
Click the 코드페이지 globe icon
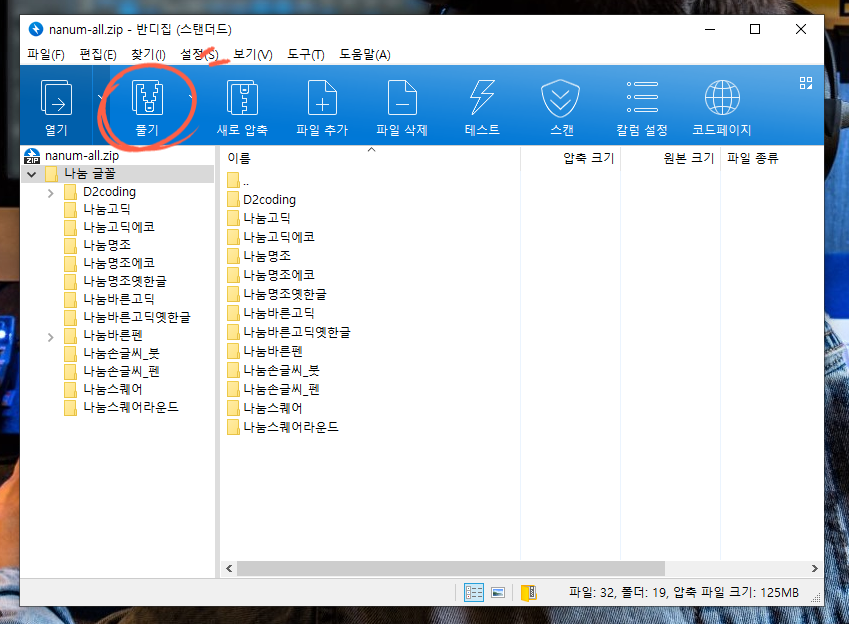722,98
